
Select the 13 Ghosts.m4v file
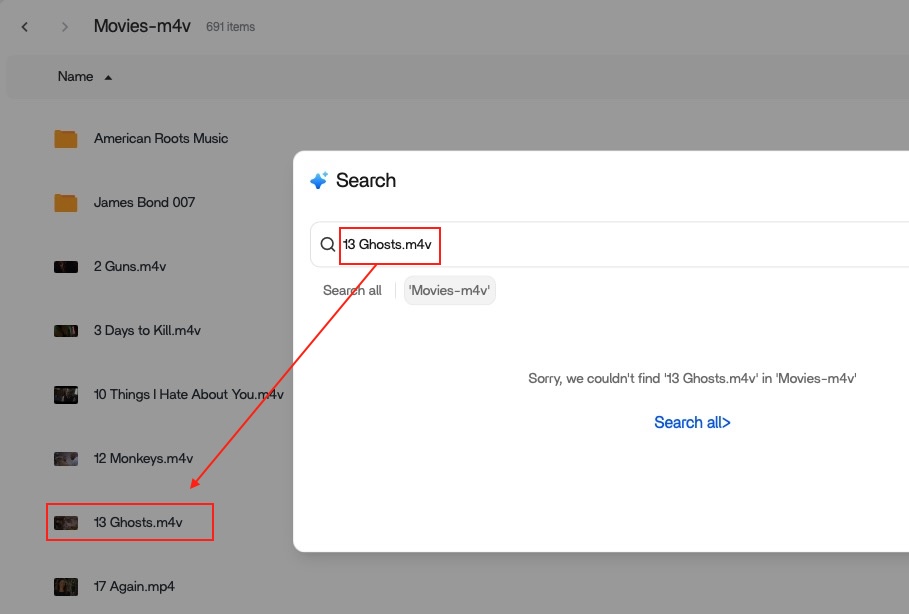[x=138, y=522]
